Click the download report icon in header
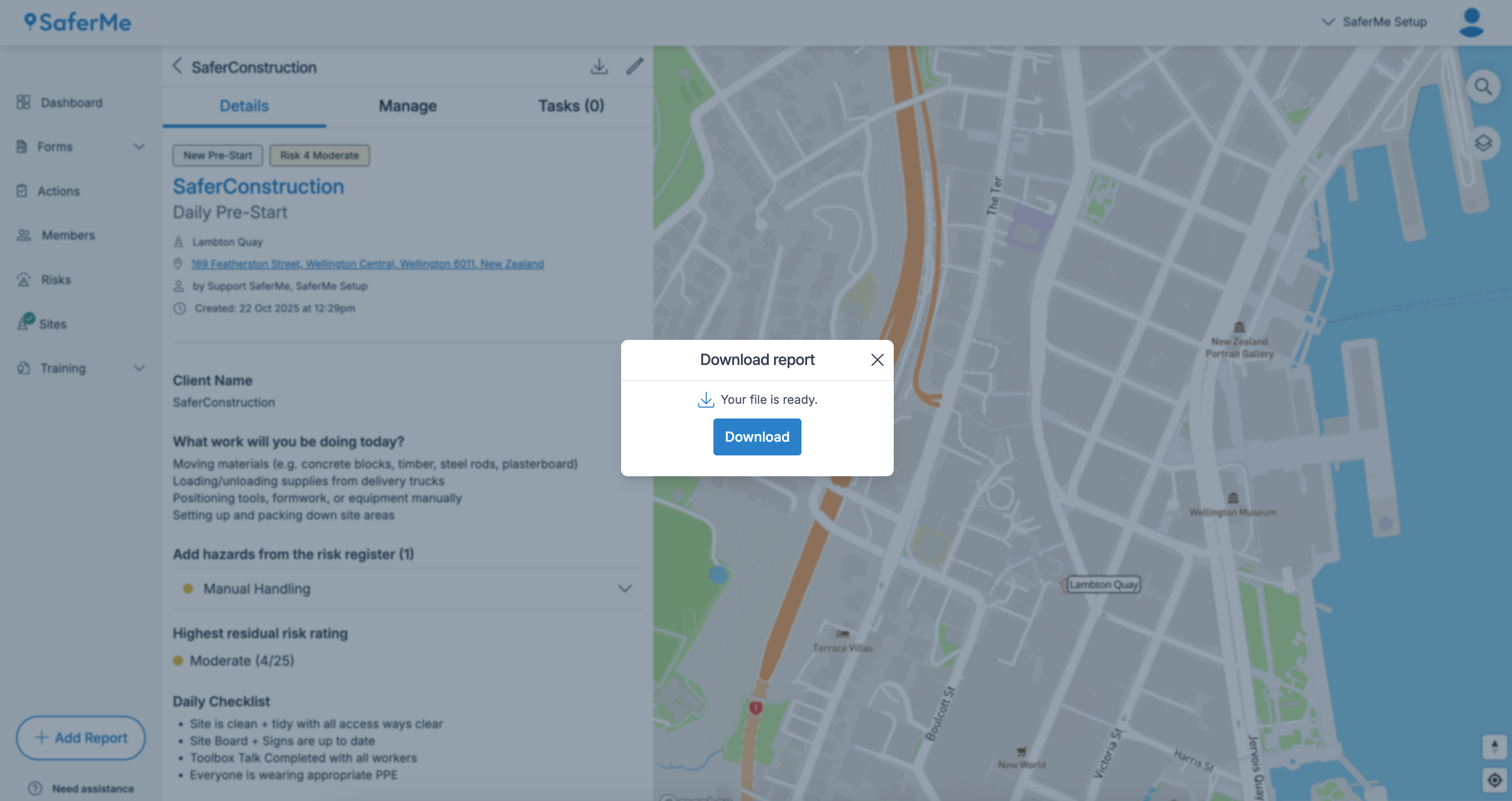Screen dimensions: 1512x801 [599, 66]
